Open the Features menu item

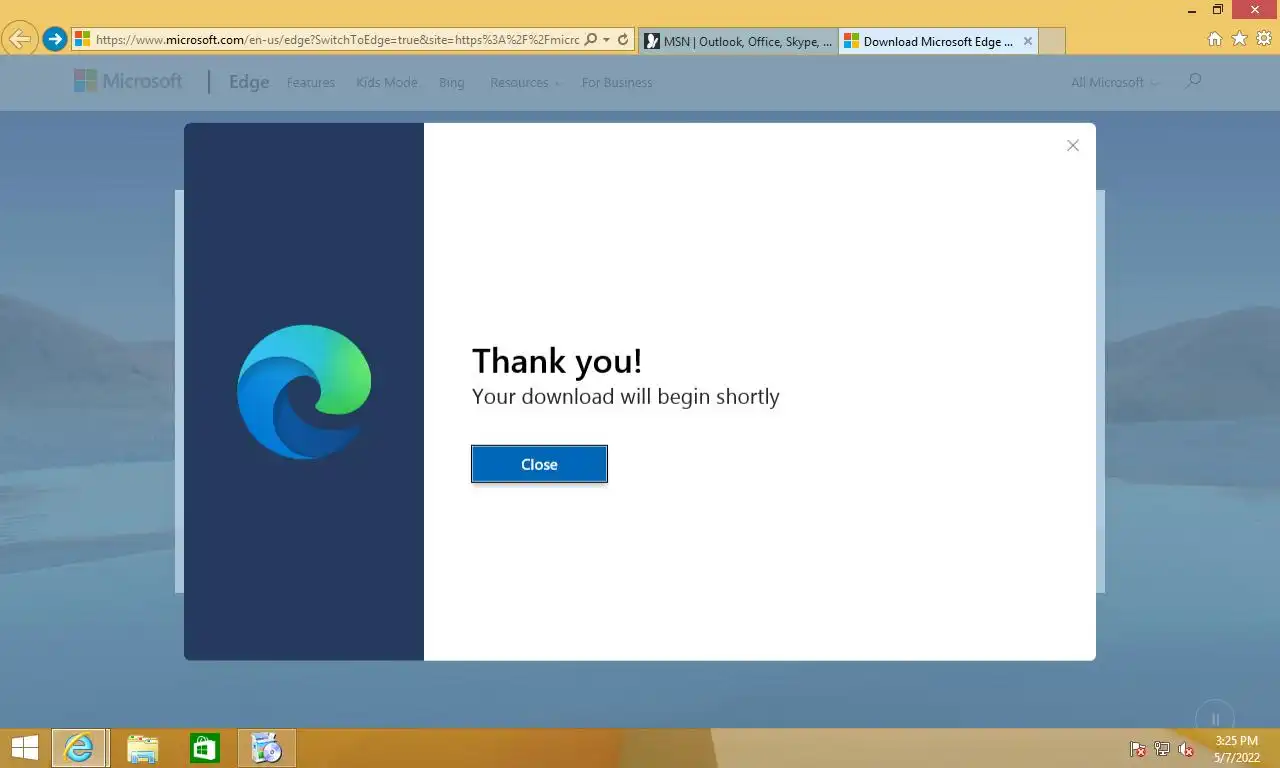tap(311, 82)
